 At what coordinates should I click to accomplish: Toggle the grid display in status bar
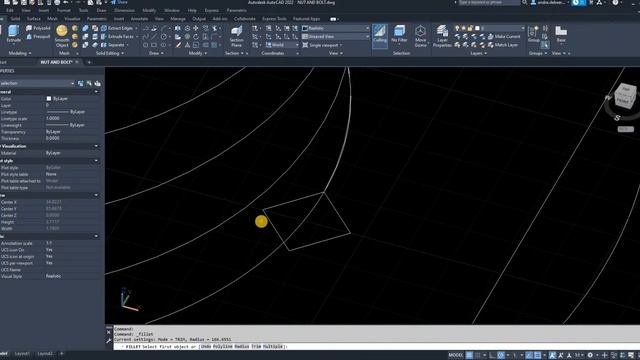(x=470, y=355)
